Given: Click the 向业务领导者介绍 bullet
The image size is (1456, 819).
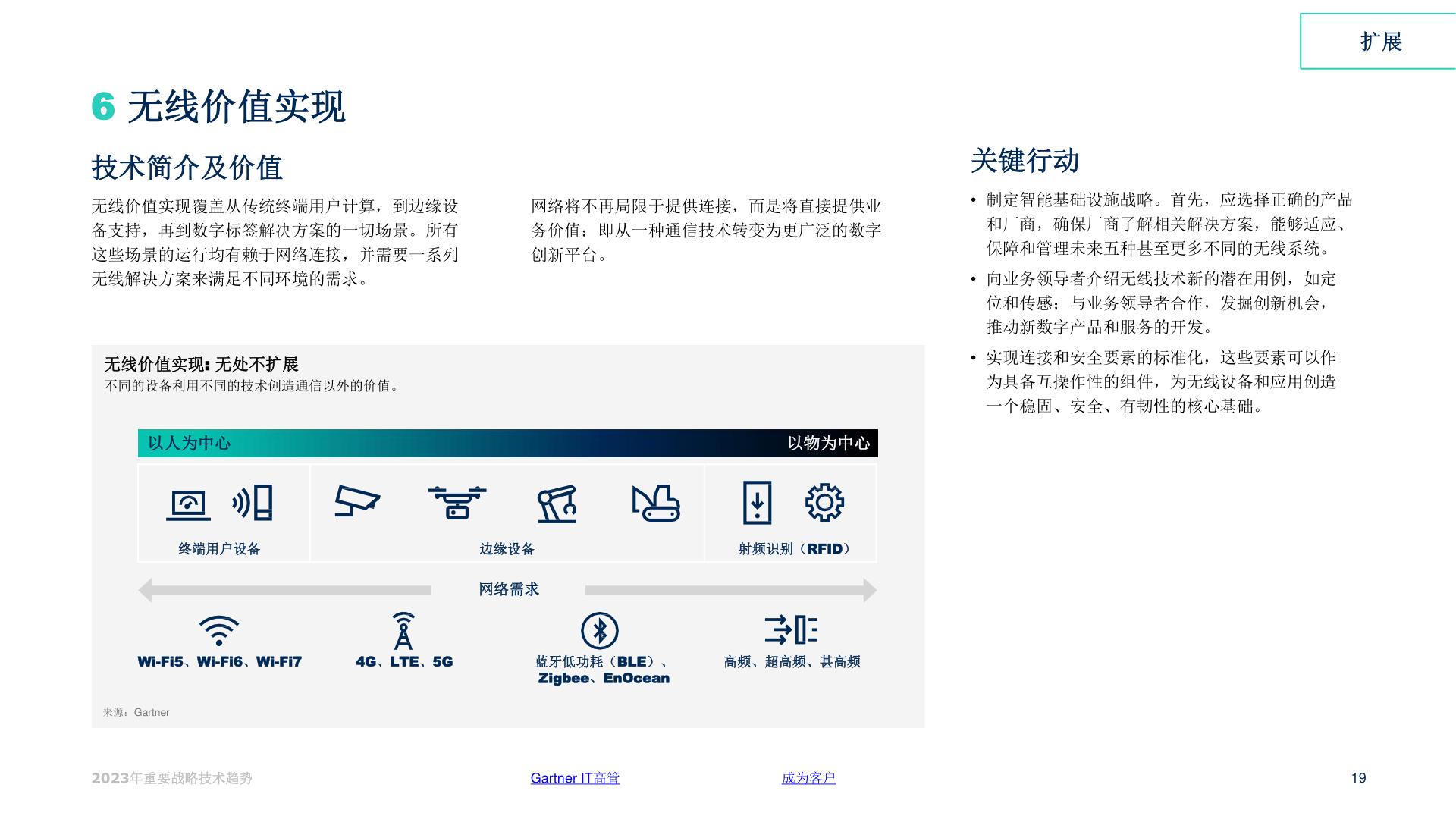Looking at the screenshot, I should point(1160,303).
